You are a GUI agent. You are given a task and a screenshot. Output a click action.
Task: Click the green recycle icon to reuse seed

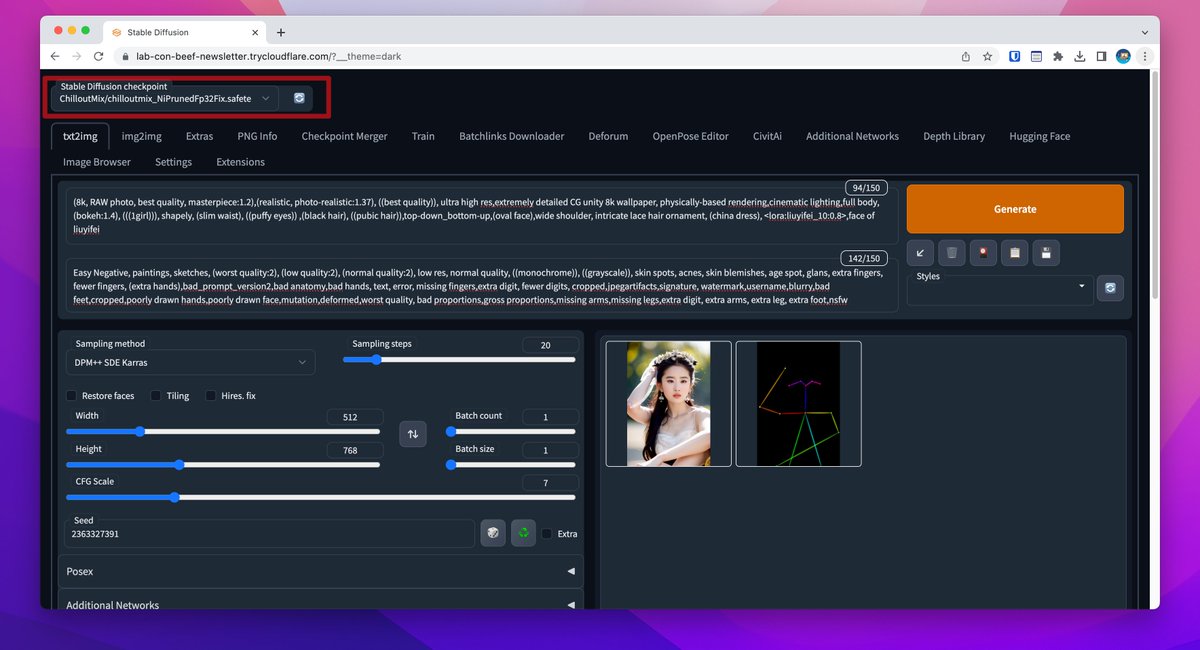click(523, 533)
